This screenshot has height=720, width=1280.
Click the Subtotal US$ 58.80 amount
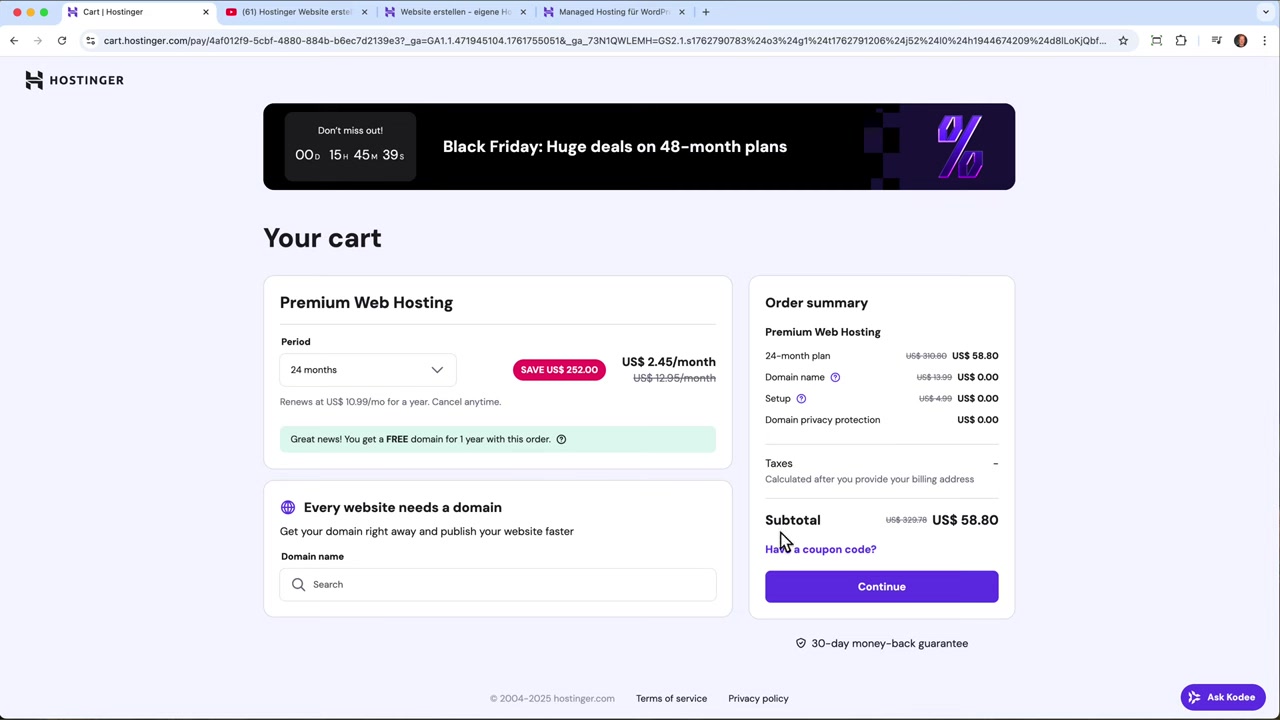click(x=965, y=520)
